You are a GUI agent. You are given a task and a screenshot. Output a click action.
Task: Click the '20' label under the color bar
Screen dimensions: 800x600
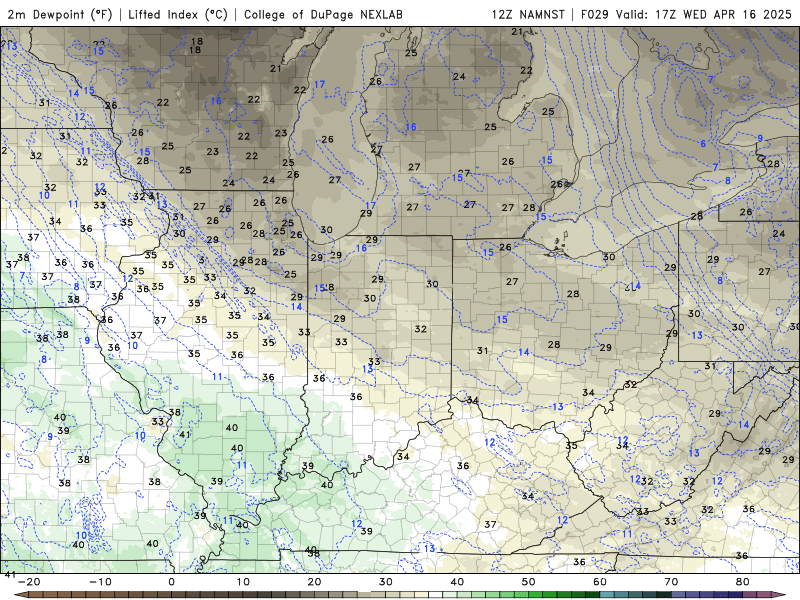tap(314, 582)
